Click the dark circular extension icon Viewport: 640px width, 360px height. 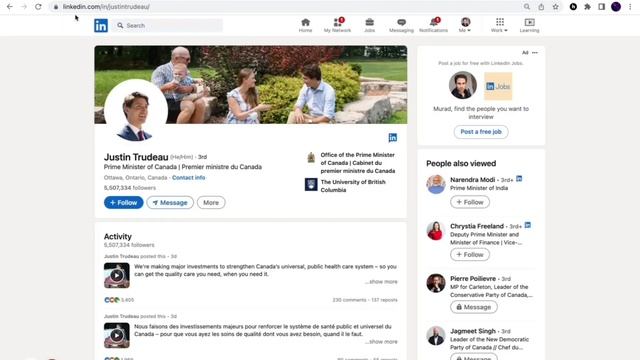(x=573, y=7)
